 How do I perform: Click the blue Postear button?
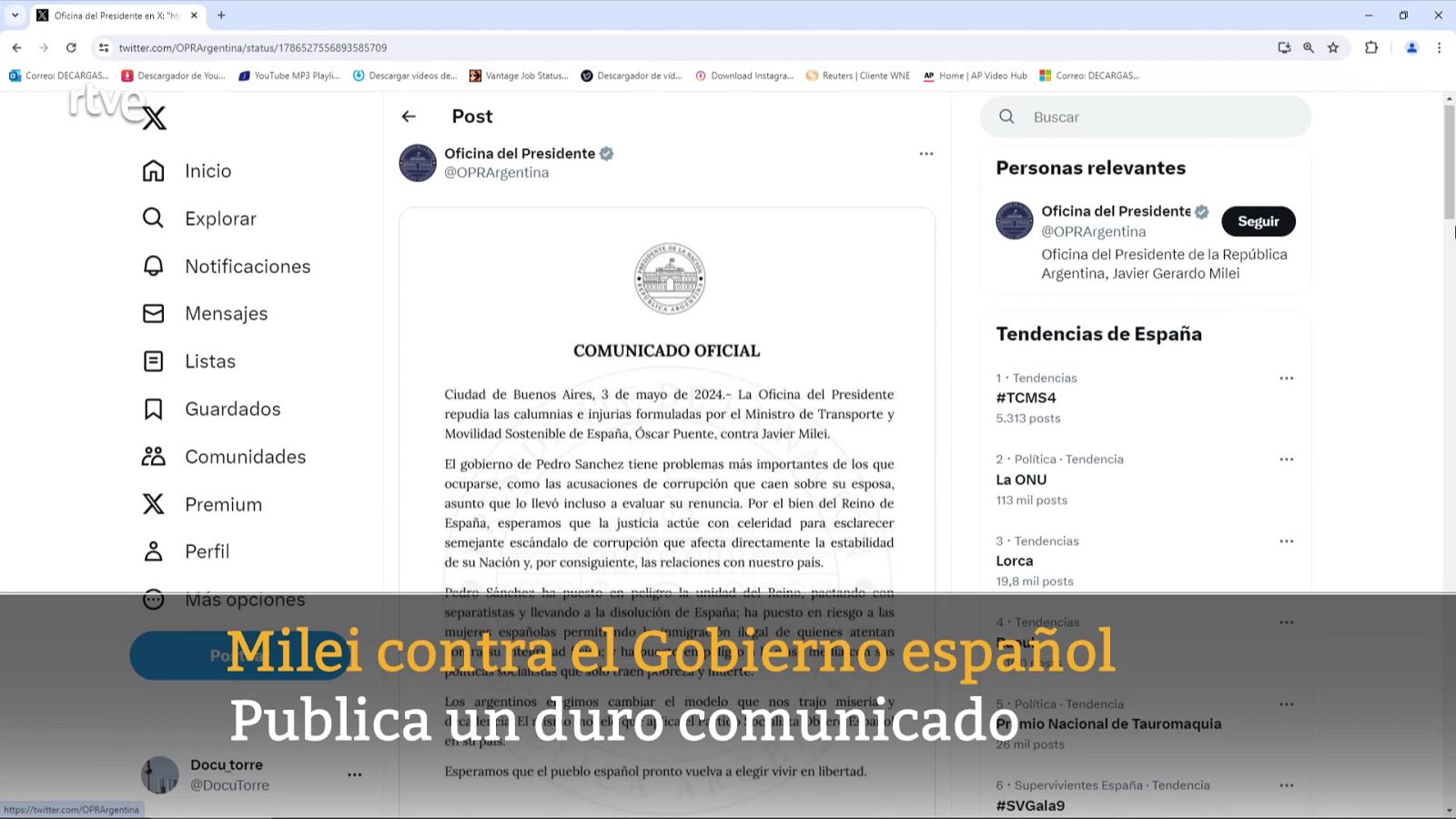(x=235, y=655)
